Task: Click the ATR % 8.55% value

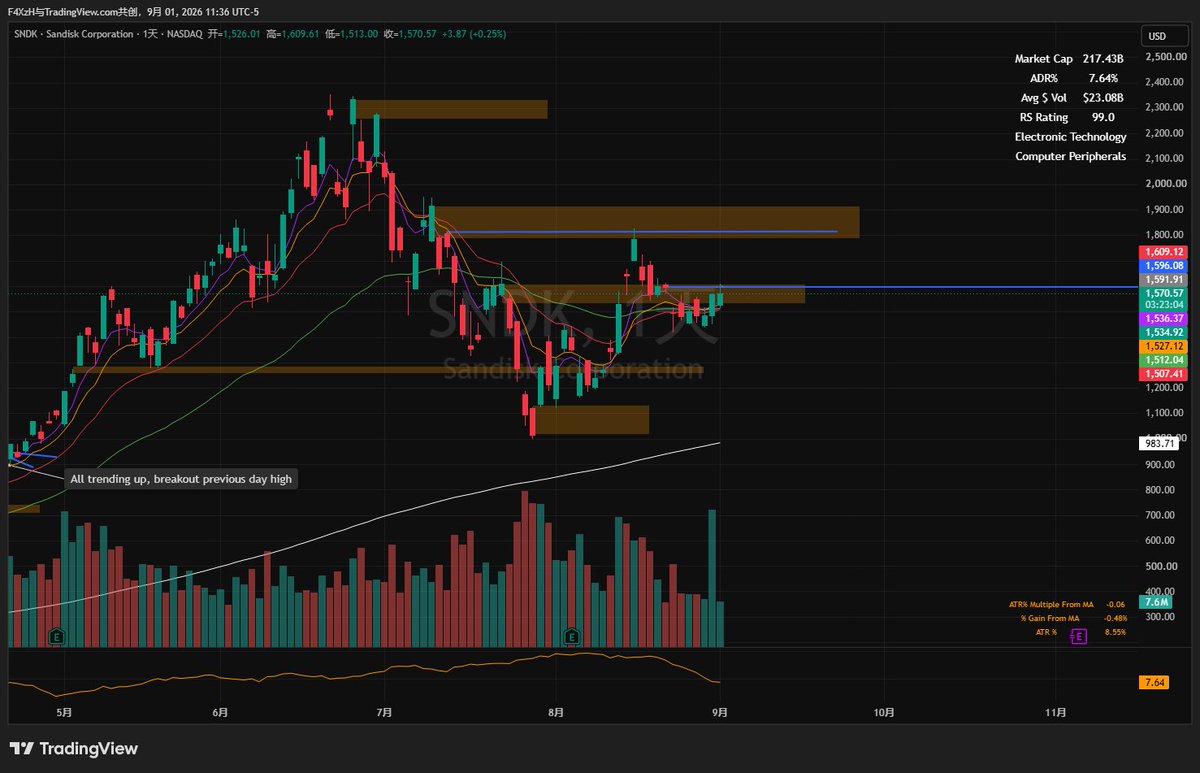Action: tap(1115, 632)
